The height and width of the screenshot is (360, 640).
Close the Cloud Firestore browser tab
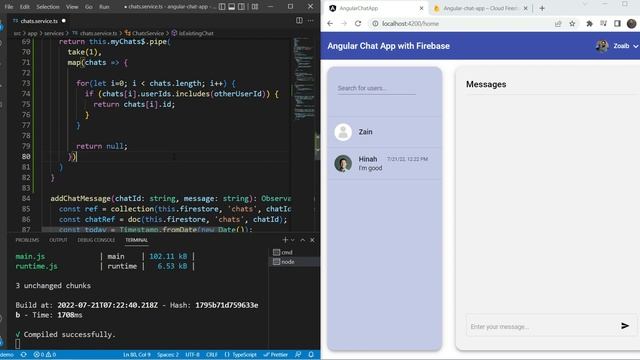click(525, 8)
